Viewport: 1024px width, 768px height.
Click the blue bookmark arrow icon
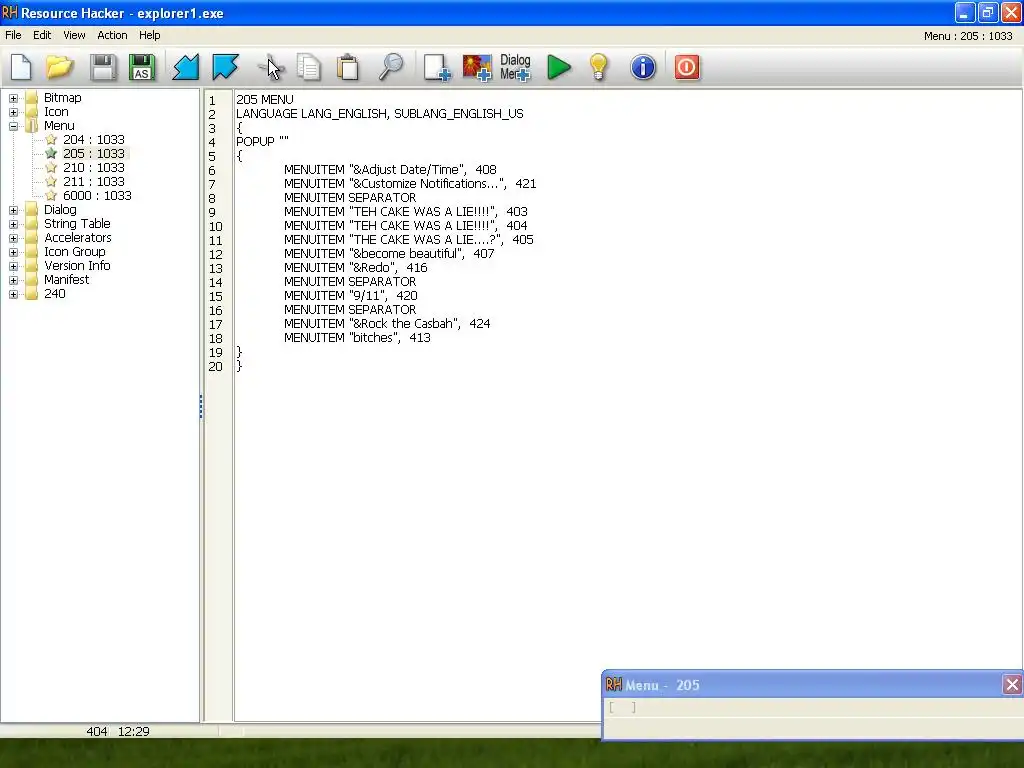coord(225,67)
